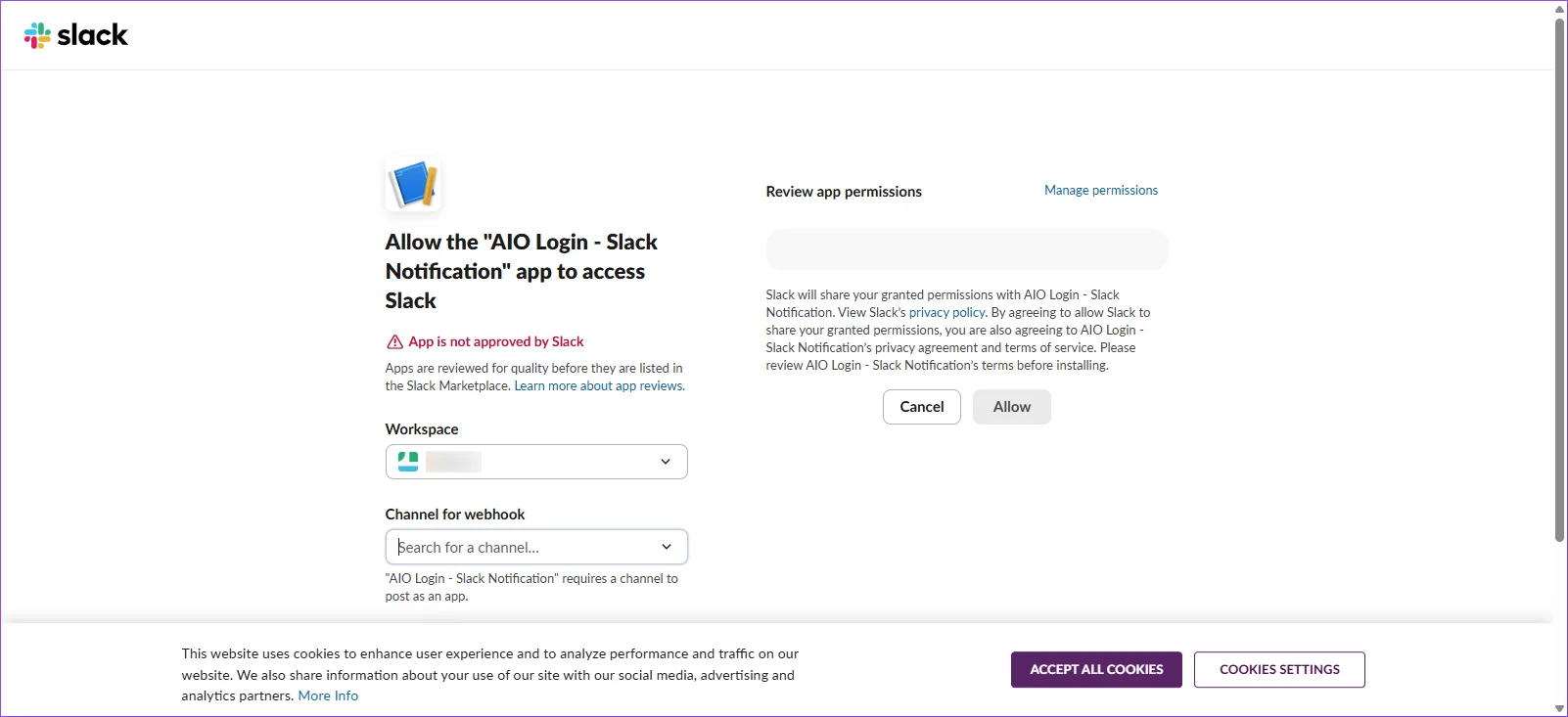Click the red warning triangle icon
The height and width of the screenshot is (717, 1568).
click(x=394, y=342)
